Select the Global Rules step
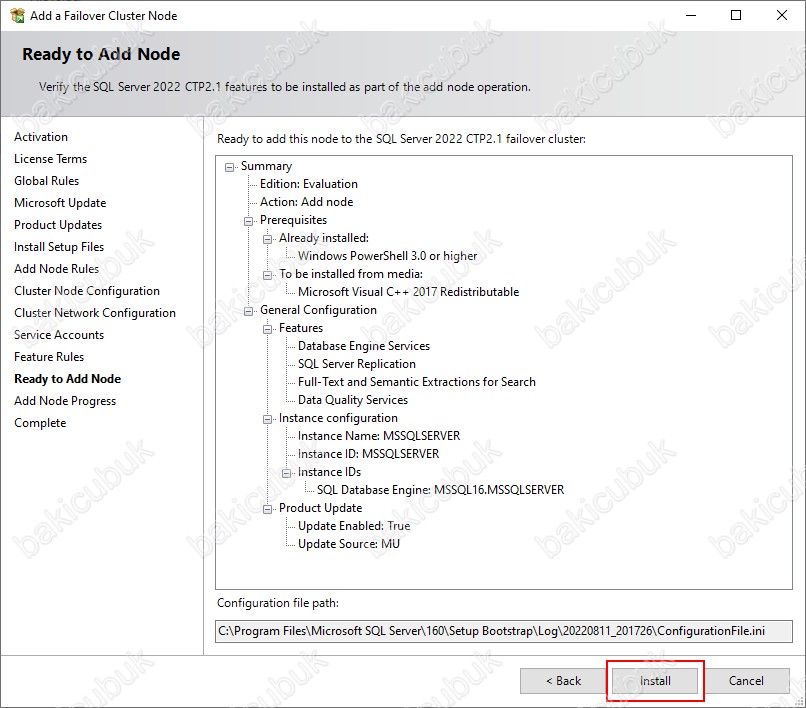The width and height of the screenshot is (806, 708). coord(46,181)
